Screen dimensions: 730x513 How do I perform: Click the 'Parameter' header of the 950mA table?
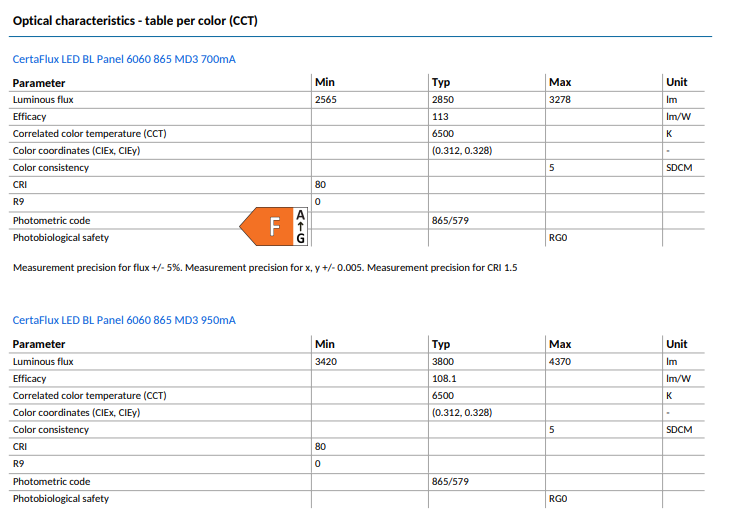(39, 344)
